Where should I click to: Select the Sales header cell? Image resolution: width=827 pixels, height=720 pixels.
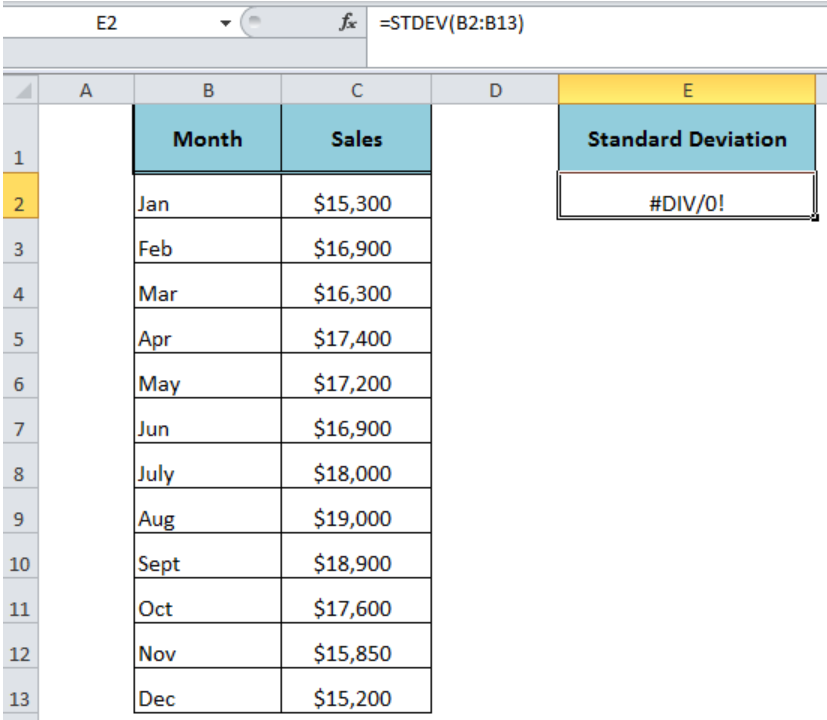[357, 138]
